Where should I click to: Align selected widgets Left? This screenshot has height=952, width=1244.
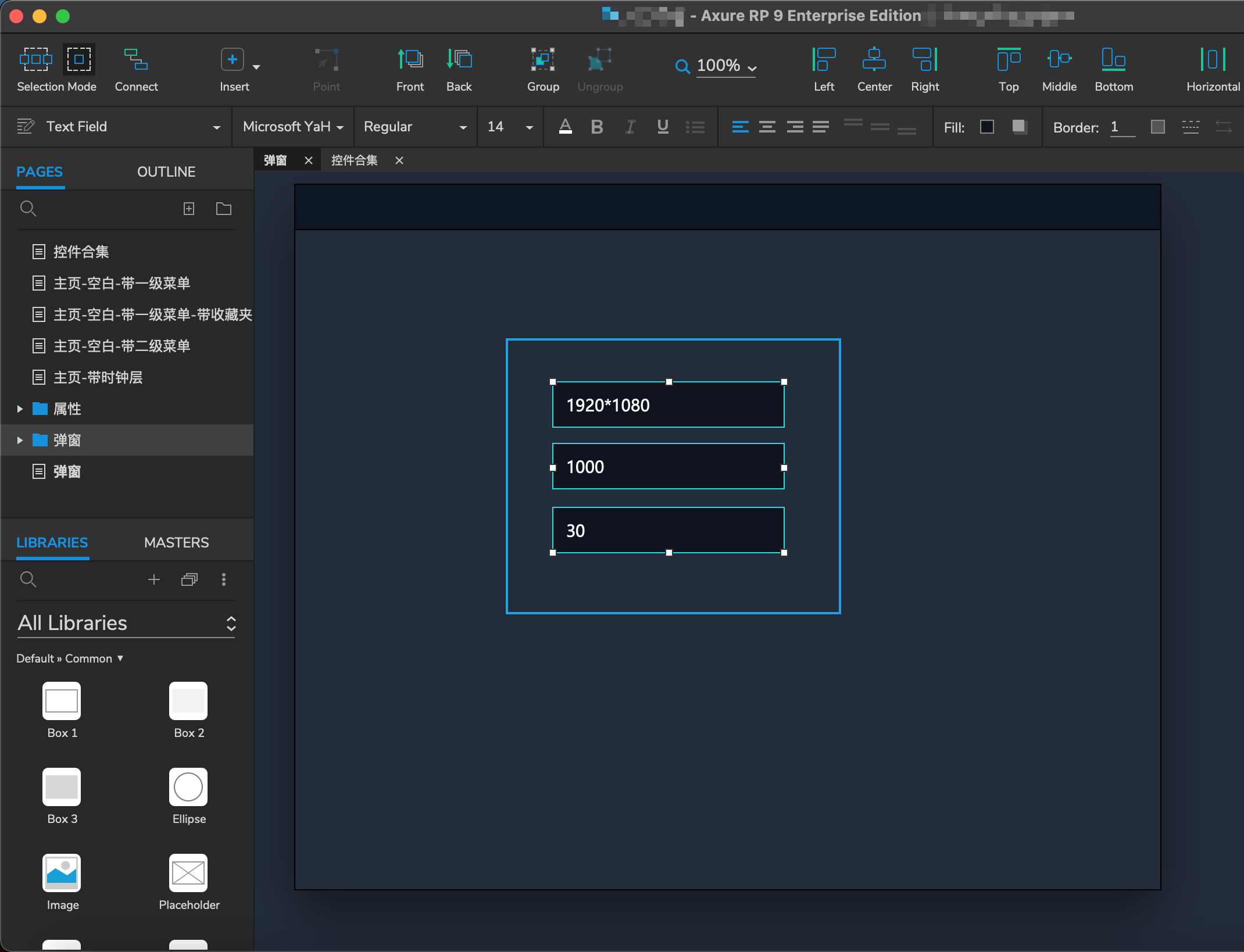coord(823,60)
